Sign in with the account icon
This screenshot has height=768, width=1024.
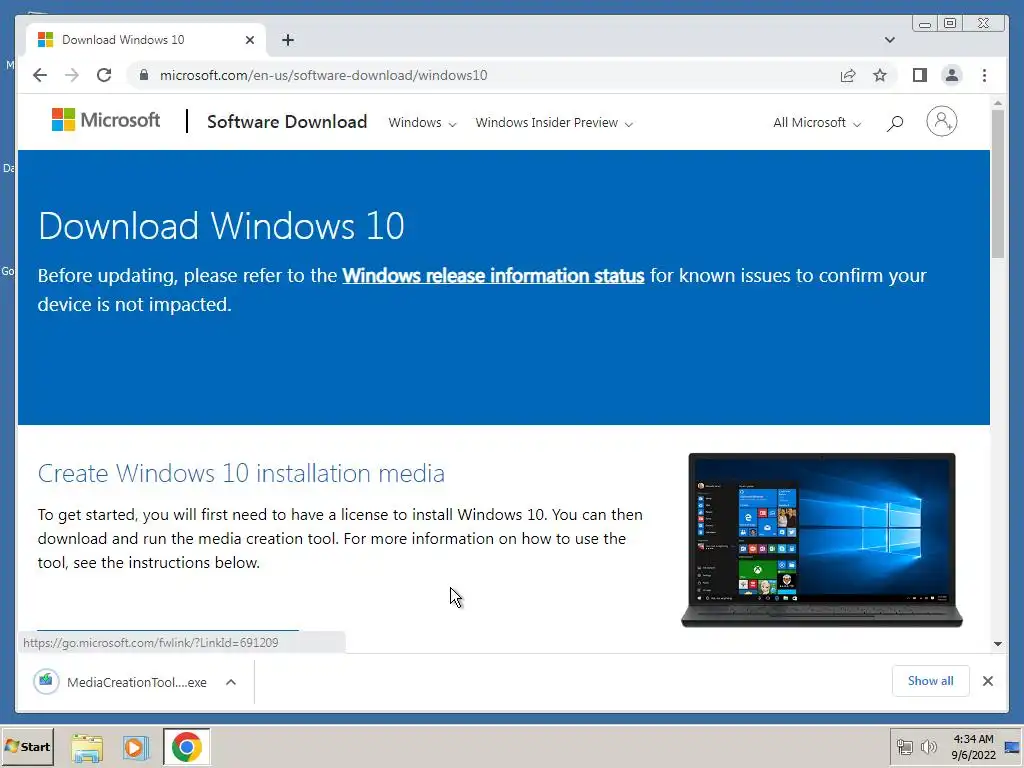[x=942, y=121]
